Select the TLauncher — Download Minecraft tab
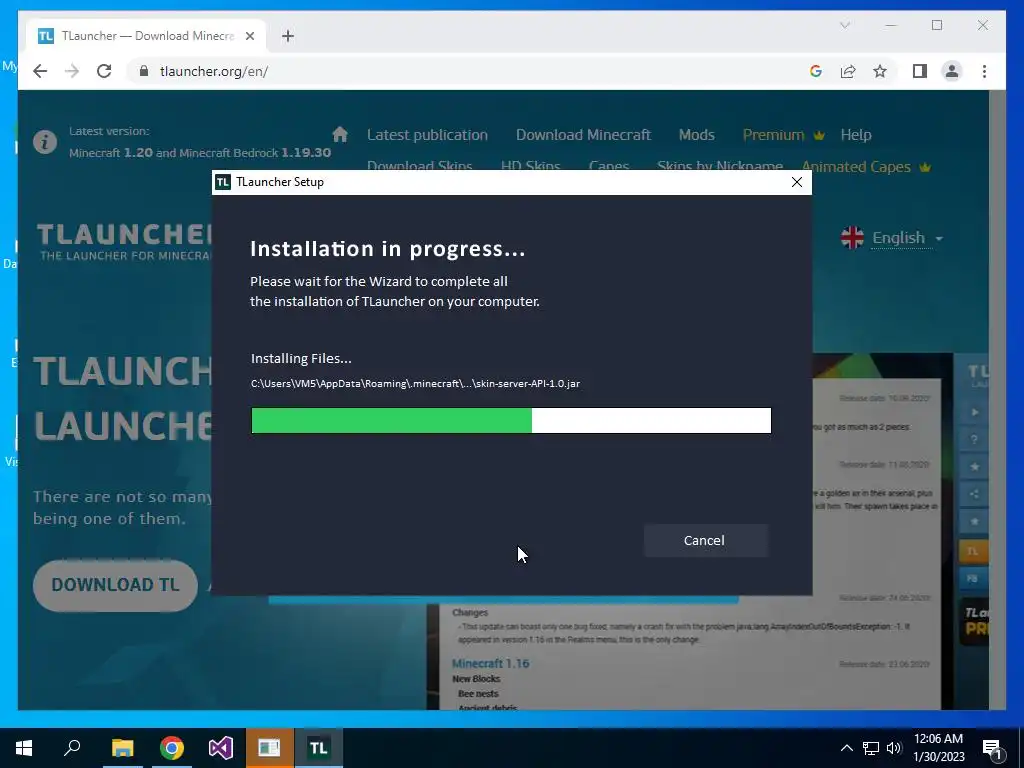This screenshot has width=1024, height=768. tap(146, 36)
